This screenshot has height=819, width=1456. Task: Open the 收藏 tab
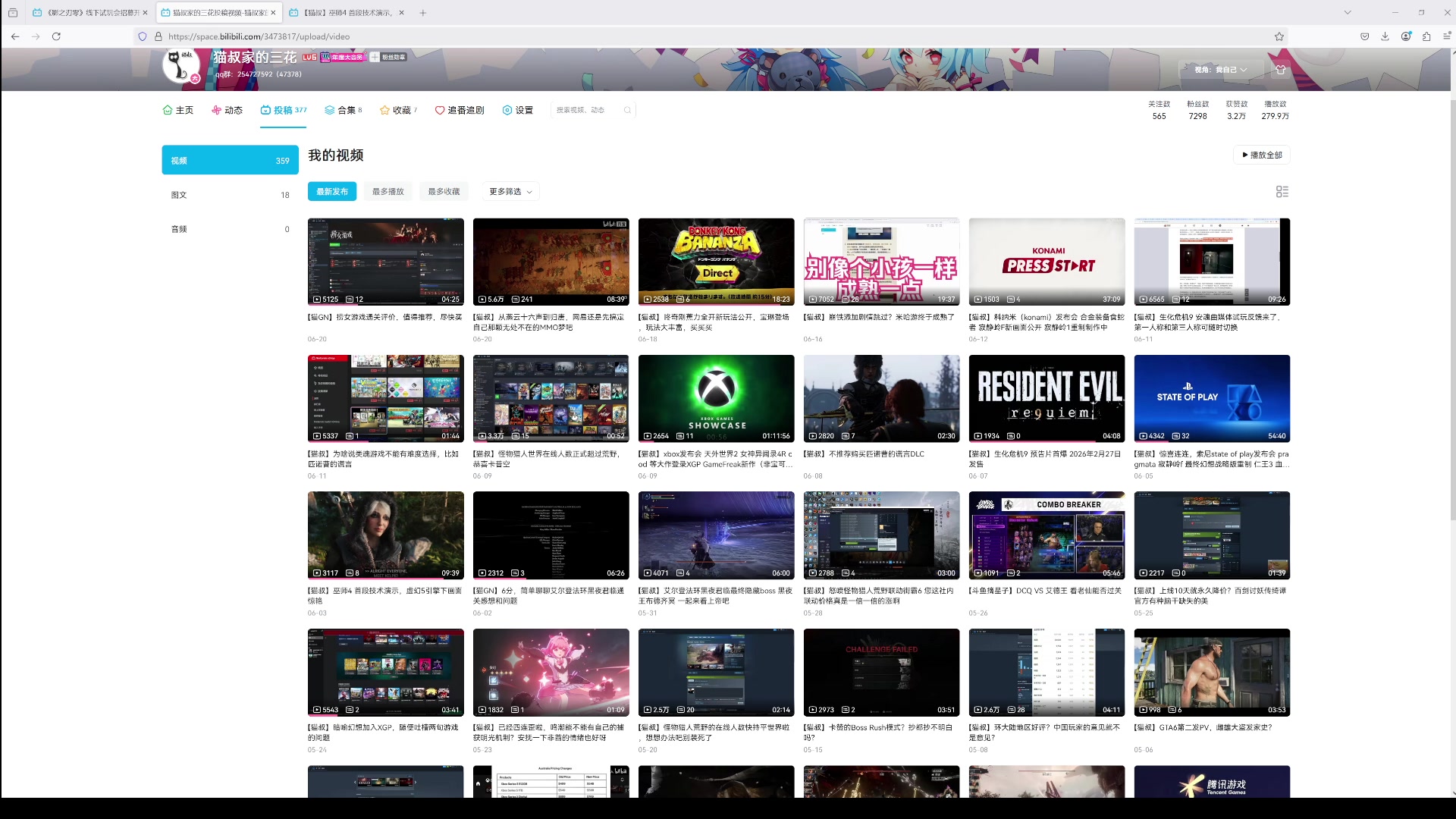pos(399,110)
